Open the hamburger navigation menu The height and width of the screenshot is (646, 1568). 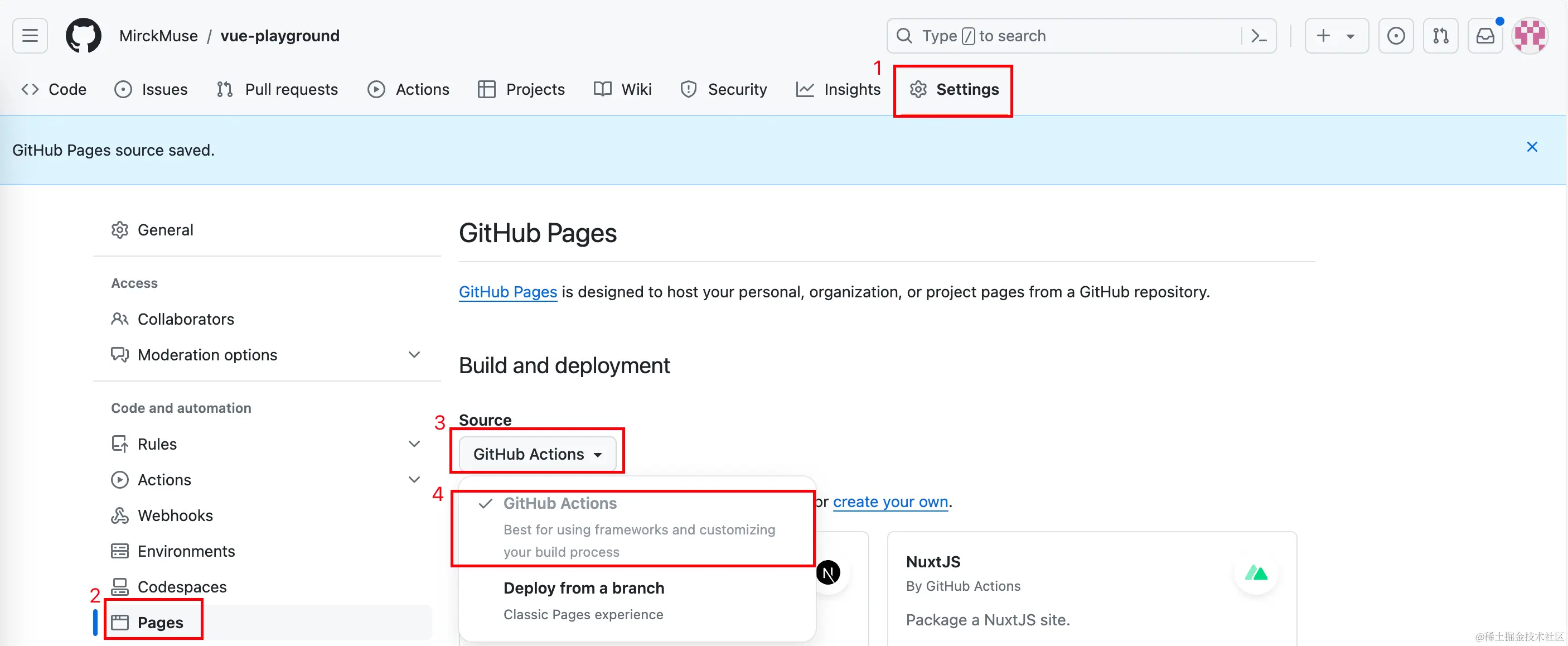pos(30,36)
